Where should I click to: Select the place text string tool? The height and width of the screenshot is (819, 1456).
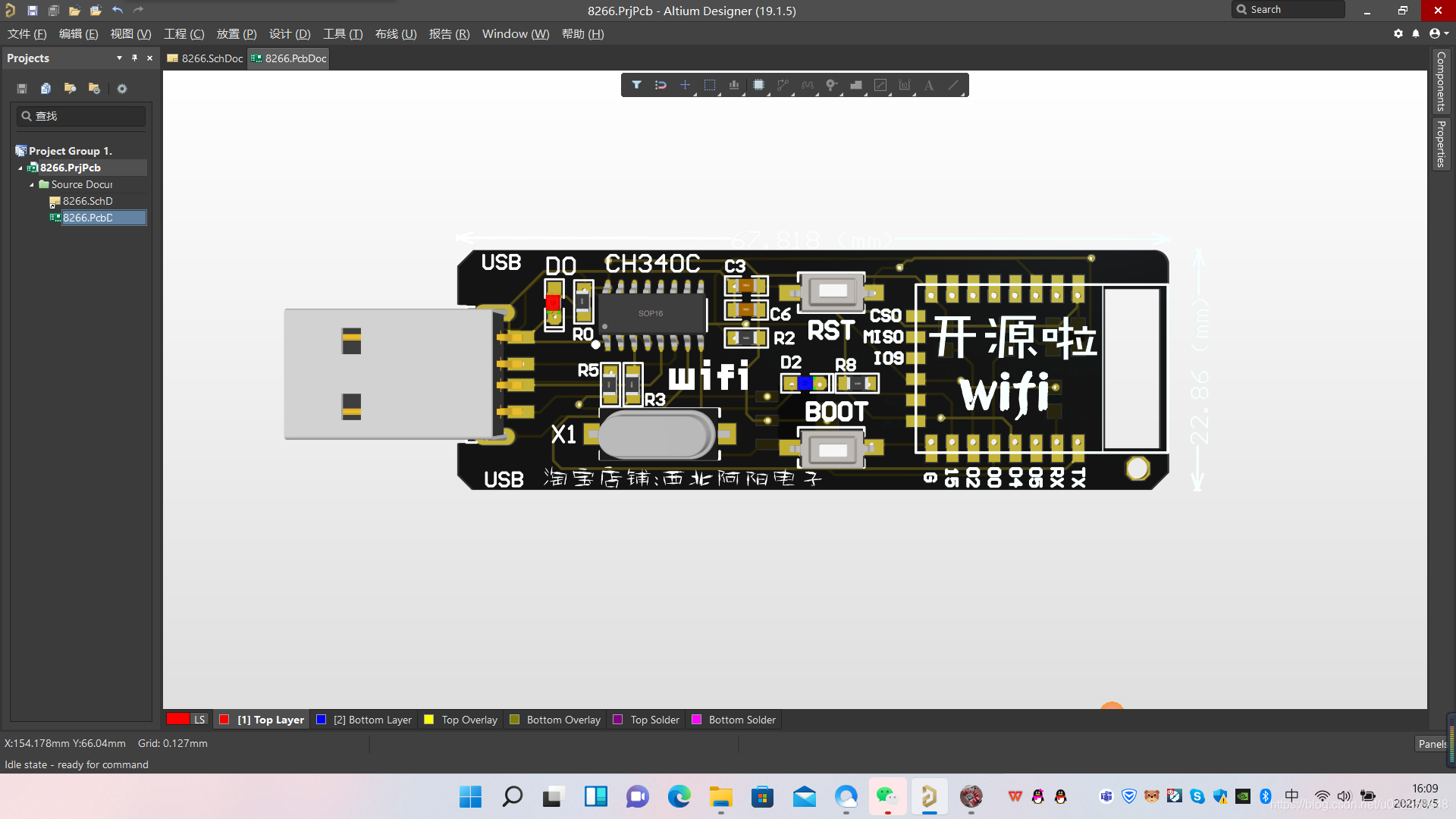coord(929,85)
